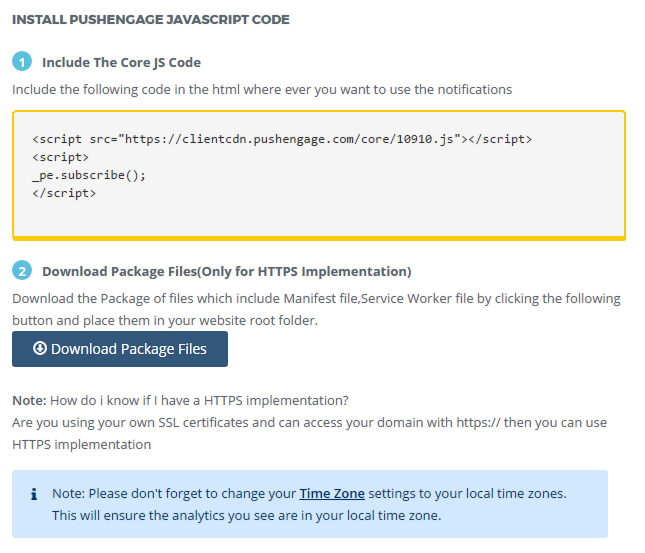
Task: Click the download arrow icon in button
Action: pyautogui.click(x=40, y=348)
